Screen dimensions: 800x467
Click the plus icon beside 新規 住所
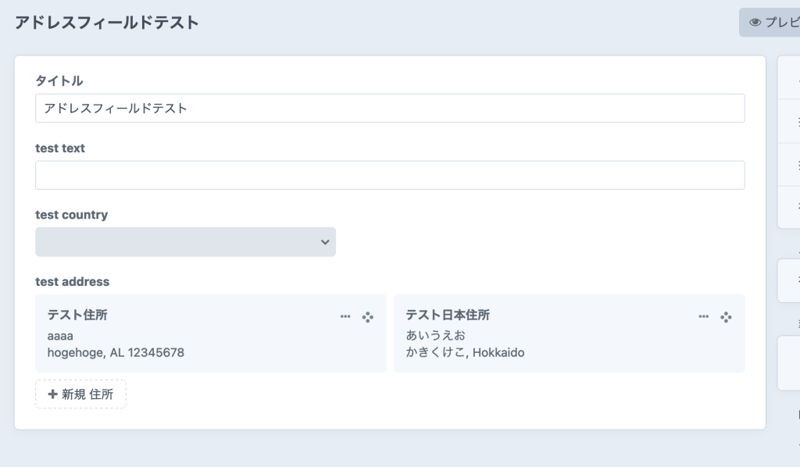[52, 395]
